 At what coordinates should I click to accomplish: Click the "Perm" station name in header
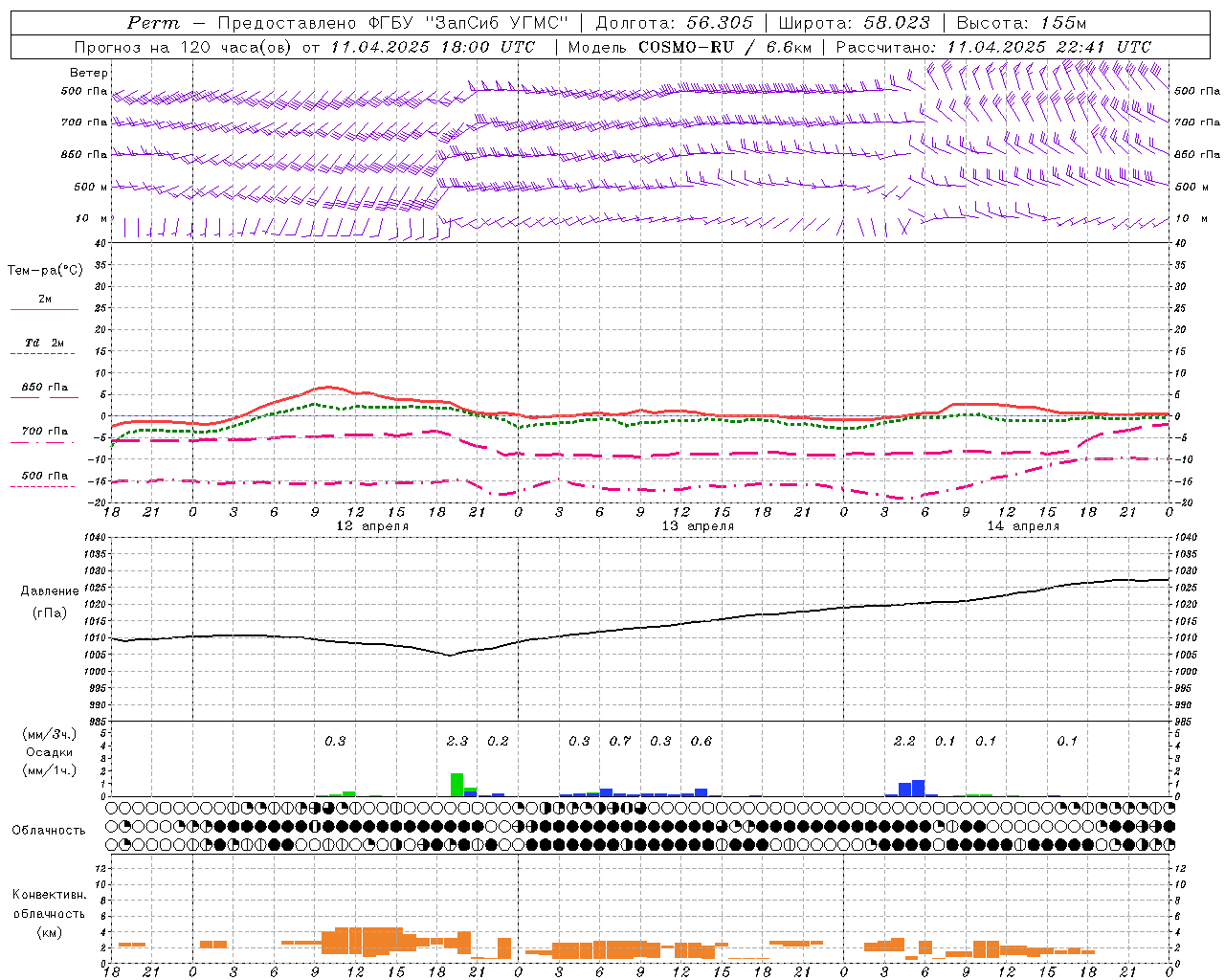153,23
